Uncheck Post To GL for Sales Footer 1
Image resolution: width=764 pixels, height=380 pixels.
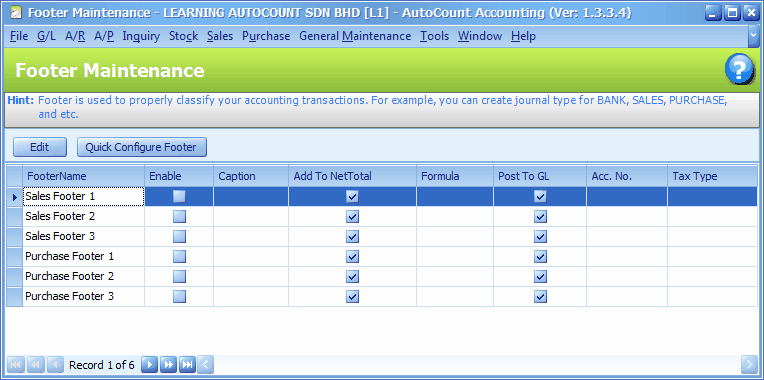[x=540, y=196]
